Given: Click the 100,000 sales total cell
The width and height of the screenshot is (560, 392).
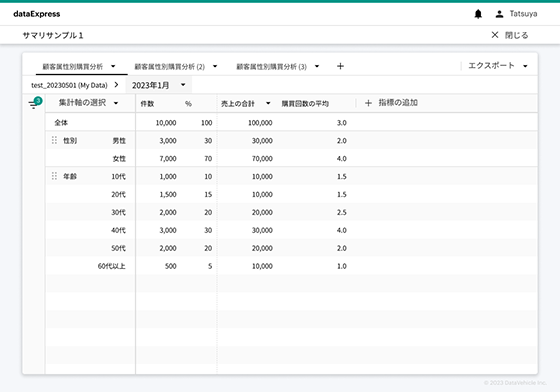Looking at the screenshot, I should point(260,122).
